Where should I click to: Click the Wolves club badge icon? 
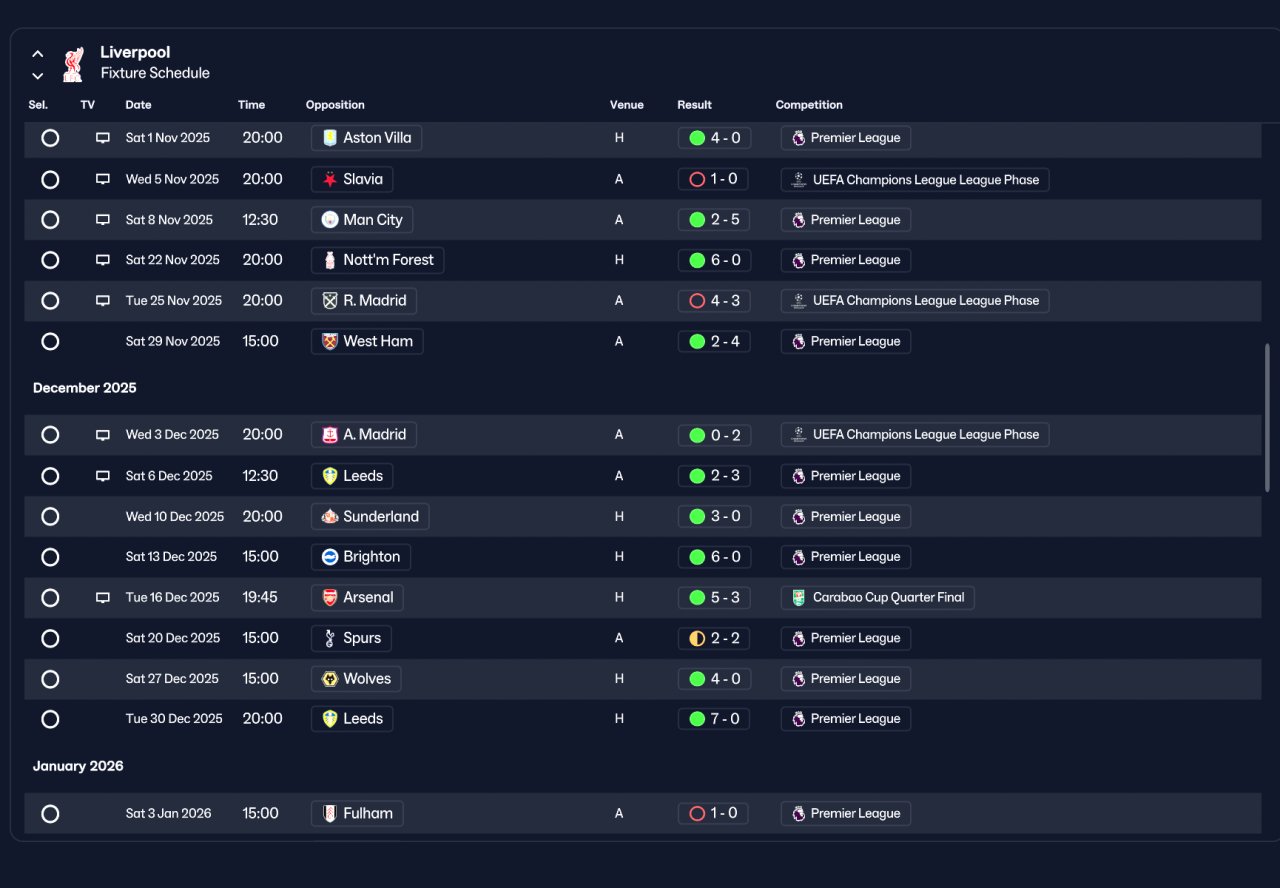pos(330,679)
